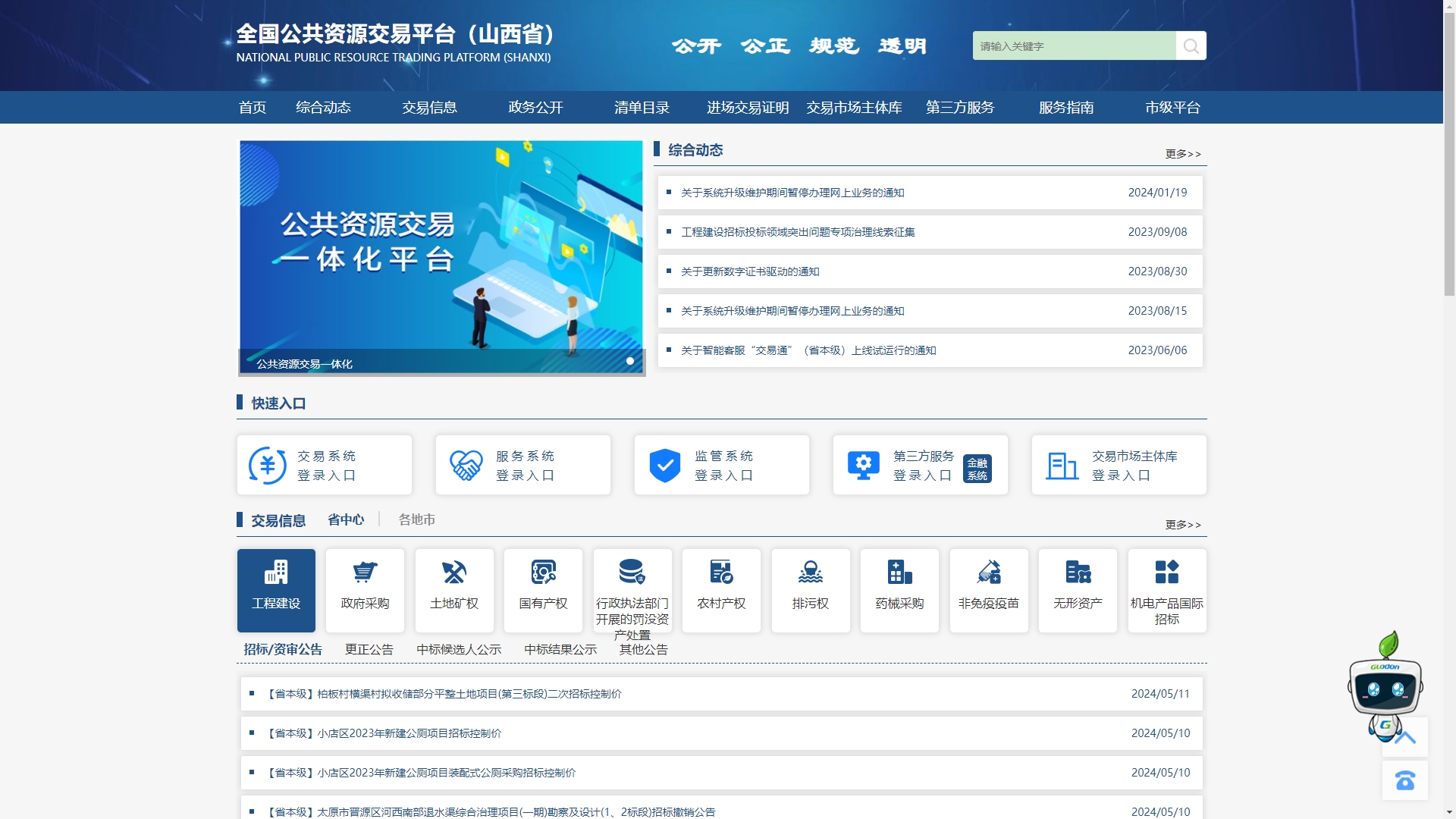Open the 关于更新数字证书驱动的通知 notice link
Image resolution: width=1456 pixels, height=819 pixels.
click(x=750, y=271)
